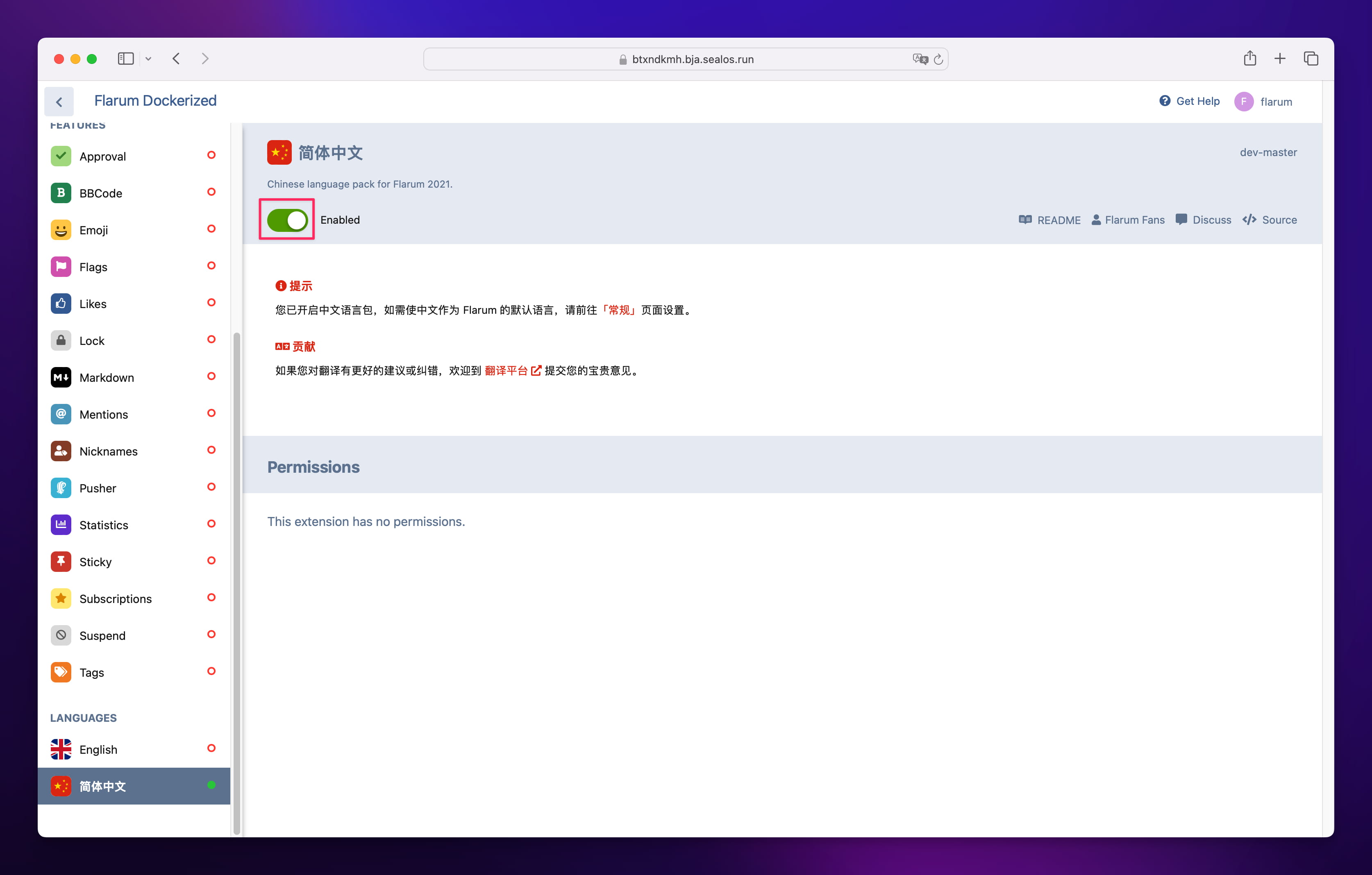
Task: Open the Likes thumbs-up icon
Action: point(61,304)
